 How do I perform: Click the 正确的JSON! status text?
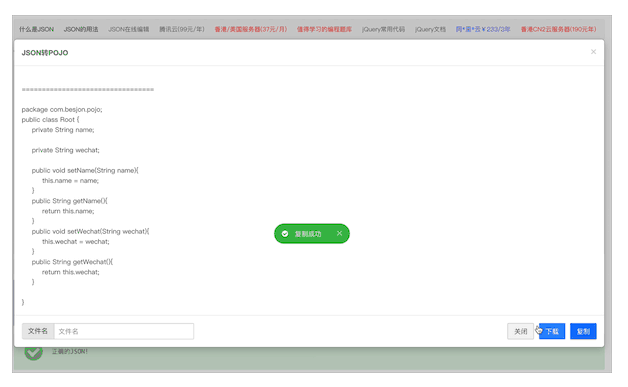[x=70, y=351]
